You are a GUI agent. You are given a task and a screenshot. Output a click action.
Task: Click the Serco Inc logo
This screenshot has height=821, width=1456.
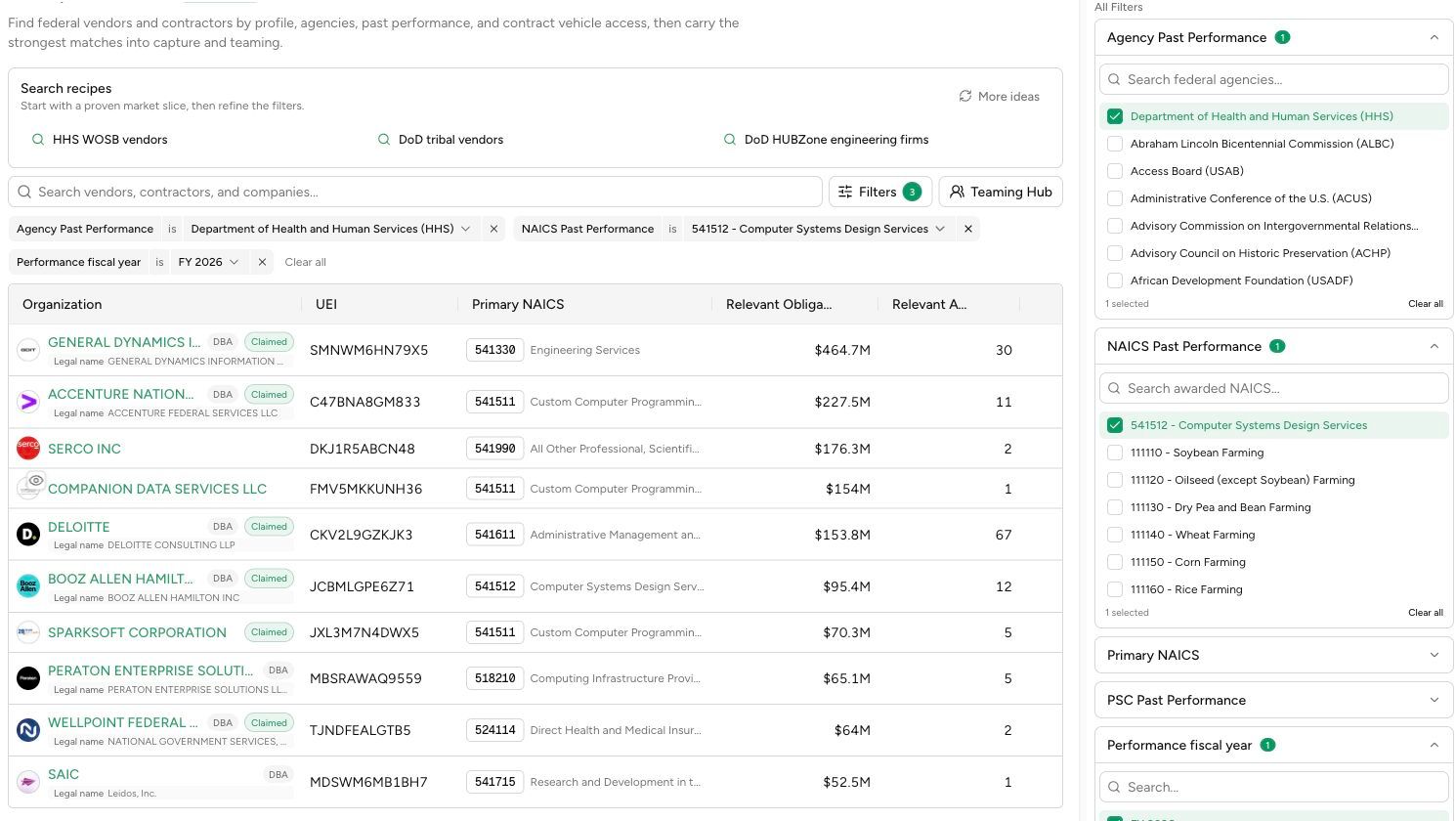pyautogui.click(x=28, y=449)
